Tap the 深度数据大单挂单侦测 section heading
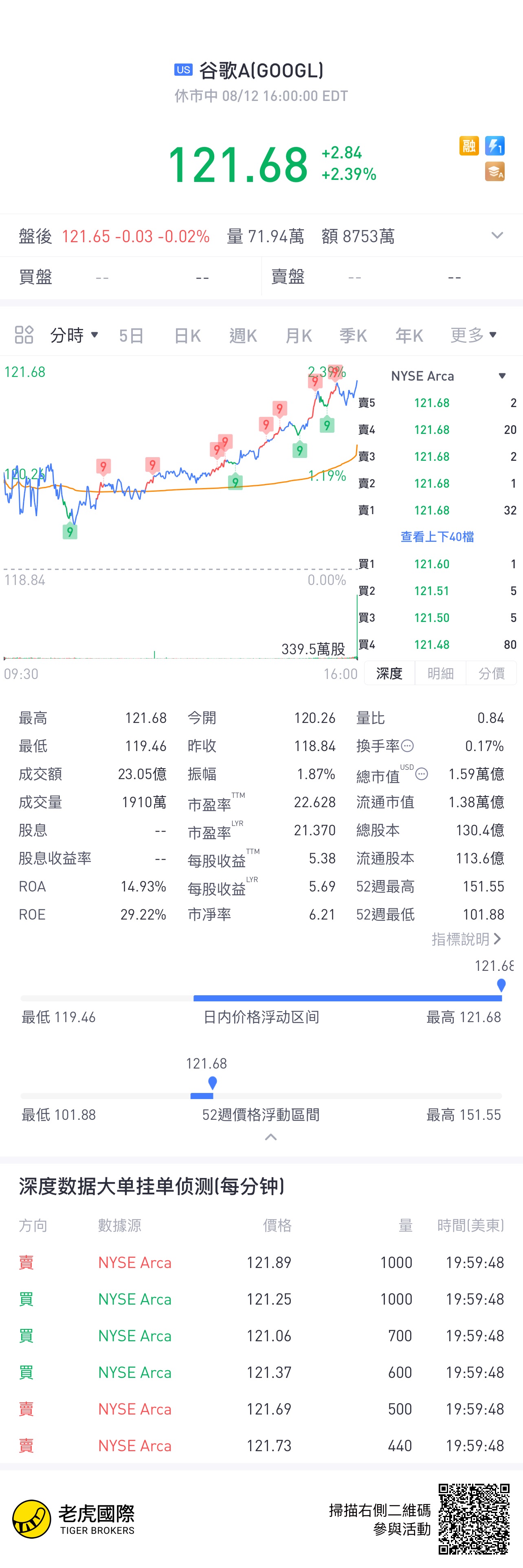This screenshot has height=1568, width=523. [152, 1186]
